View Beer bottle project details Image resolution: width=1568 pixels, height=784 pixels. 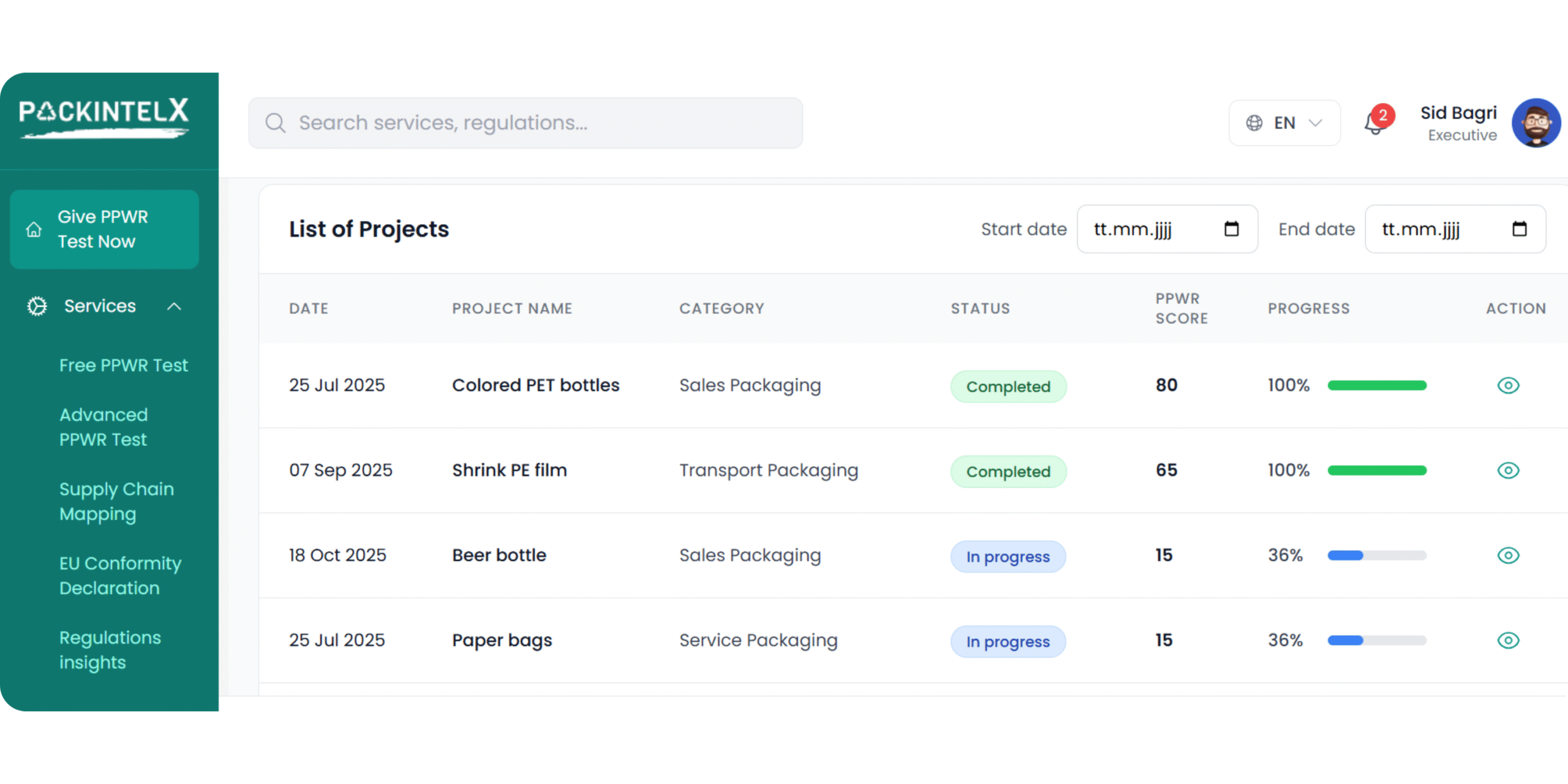point(1508,556)
